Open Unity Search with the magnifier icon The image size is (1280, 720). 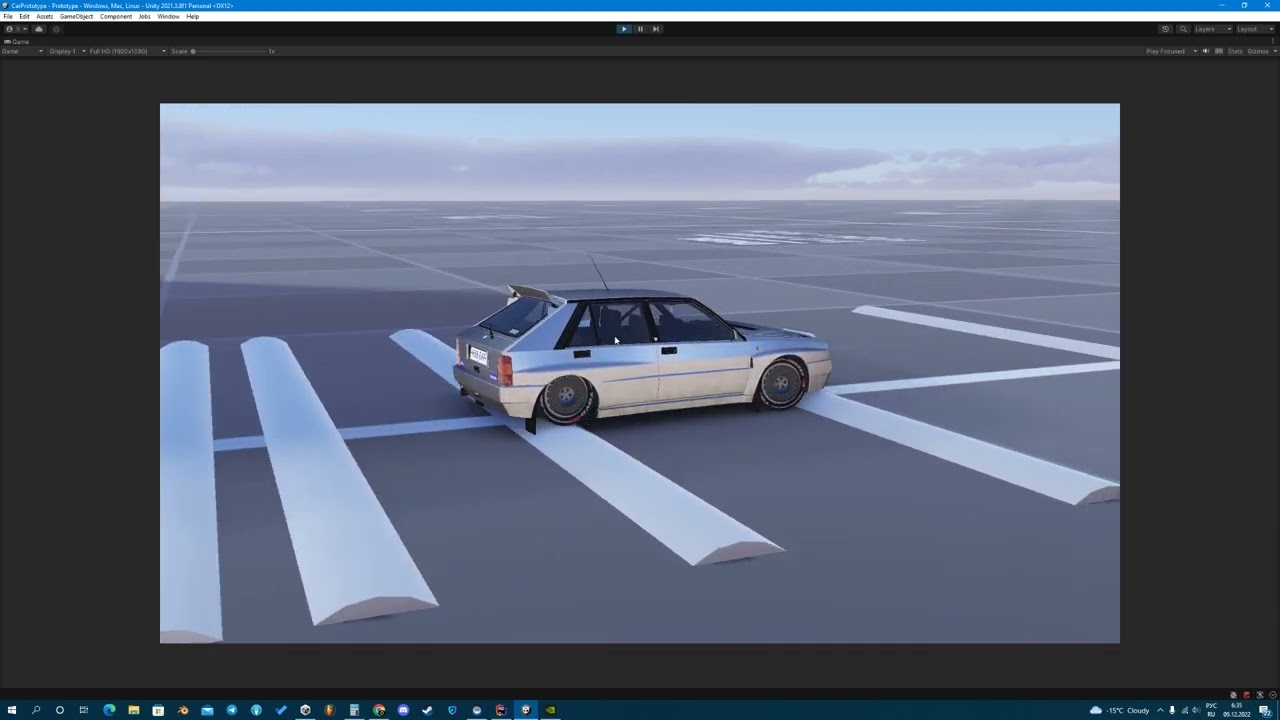1183,29
